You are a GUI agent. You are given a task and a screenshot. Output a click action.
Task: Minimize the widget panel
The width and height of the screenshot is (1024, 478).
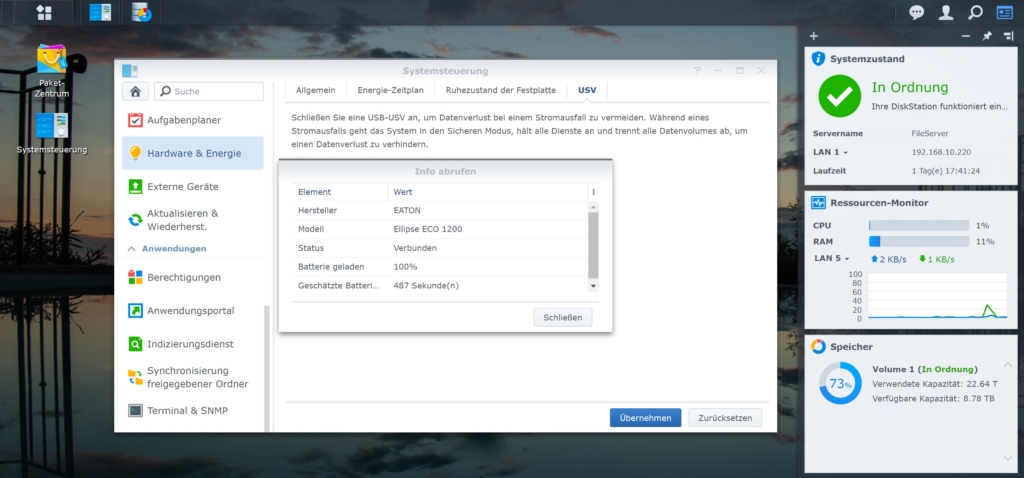point(966,36)
